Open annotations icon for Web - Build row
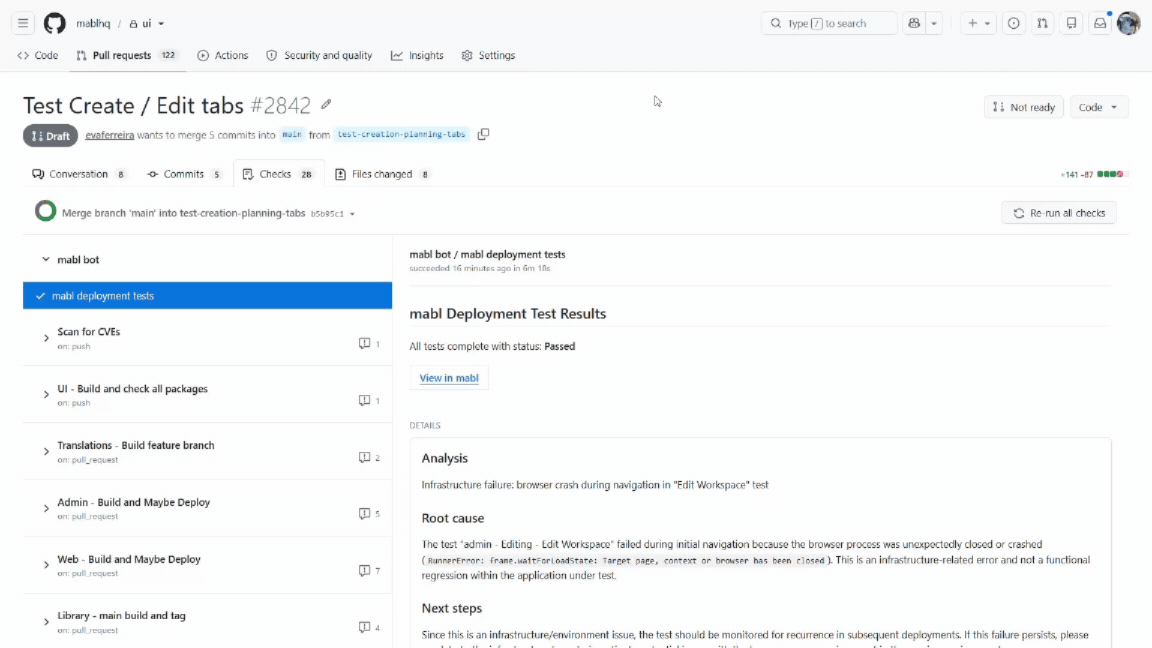The width and height of the screenshot is (1152, 648). coord(364,570)
